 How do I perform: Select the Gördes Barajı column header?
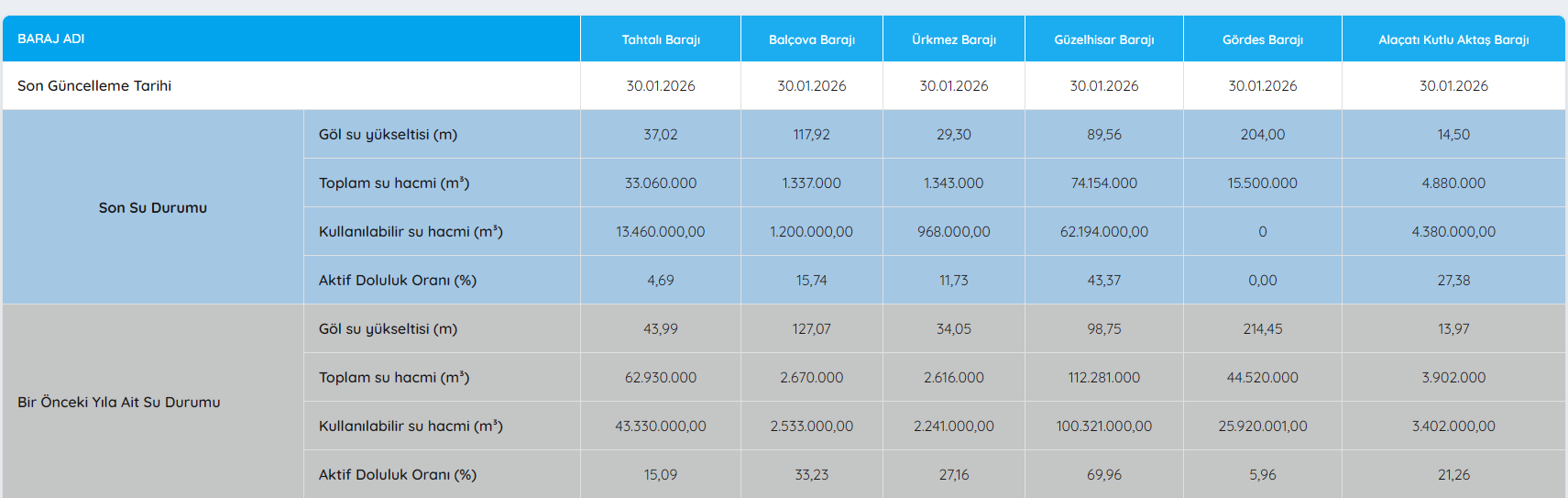click(x=1262, y=39)
